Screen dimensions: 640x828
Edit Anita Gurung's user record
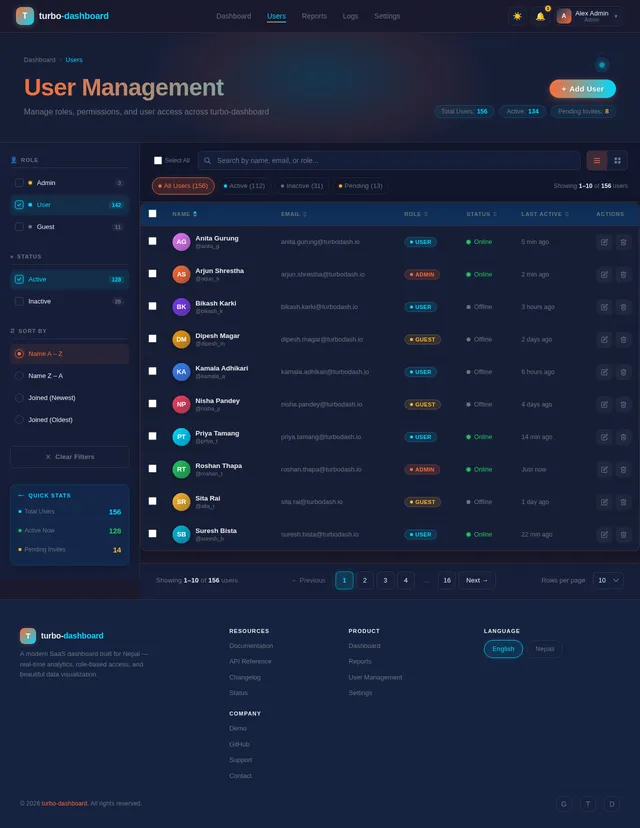[x=604, y=242]
